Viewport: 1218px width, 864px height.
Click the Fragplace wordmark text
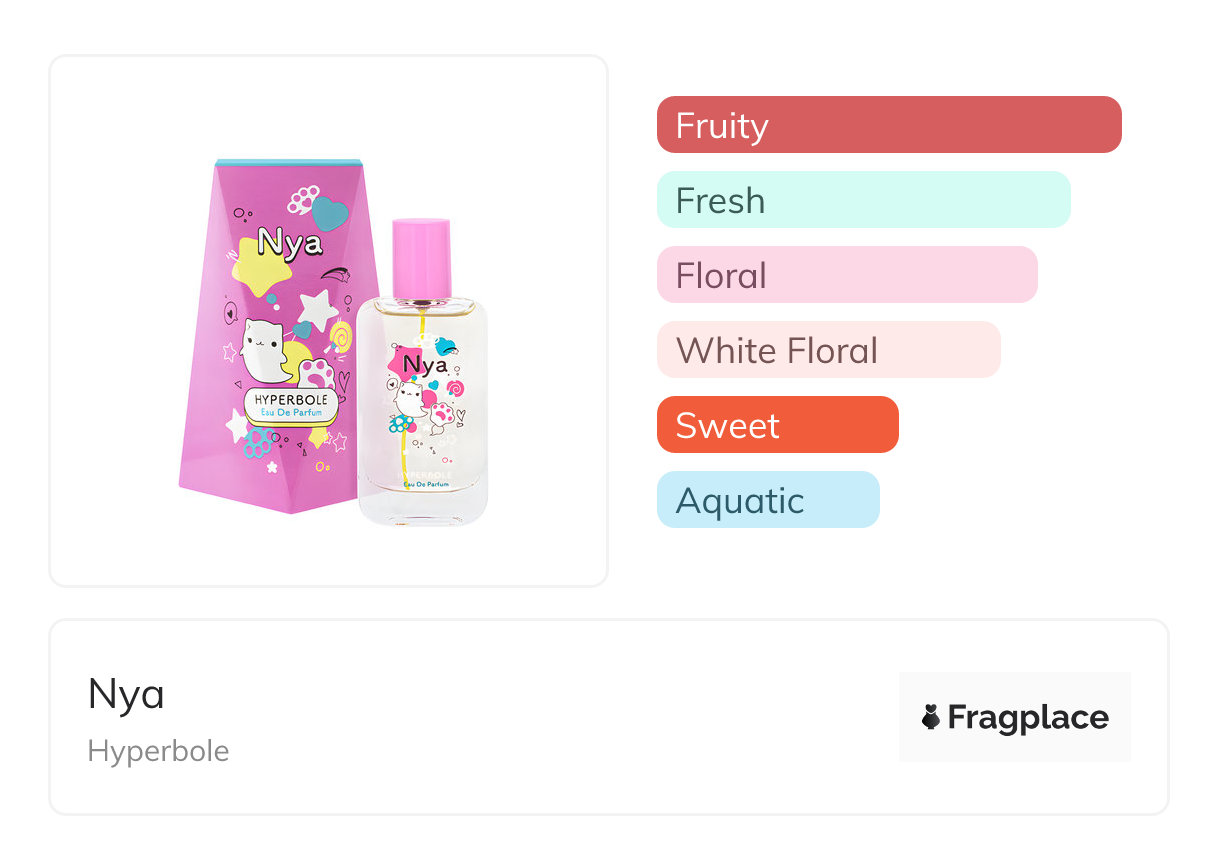[1027, 717]
